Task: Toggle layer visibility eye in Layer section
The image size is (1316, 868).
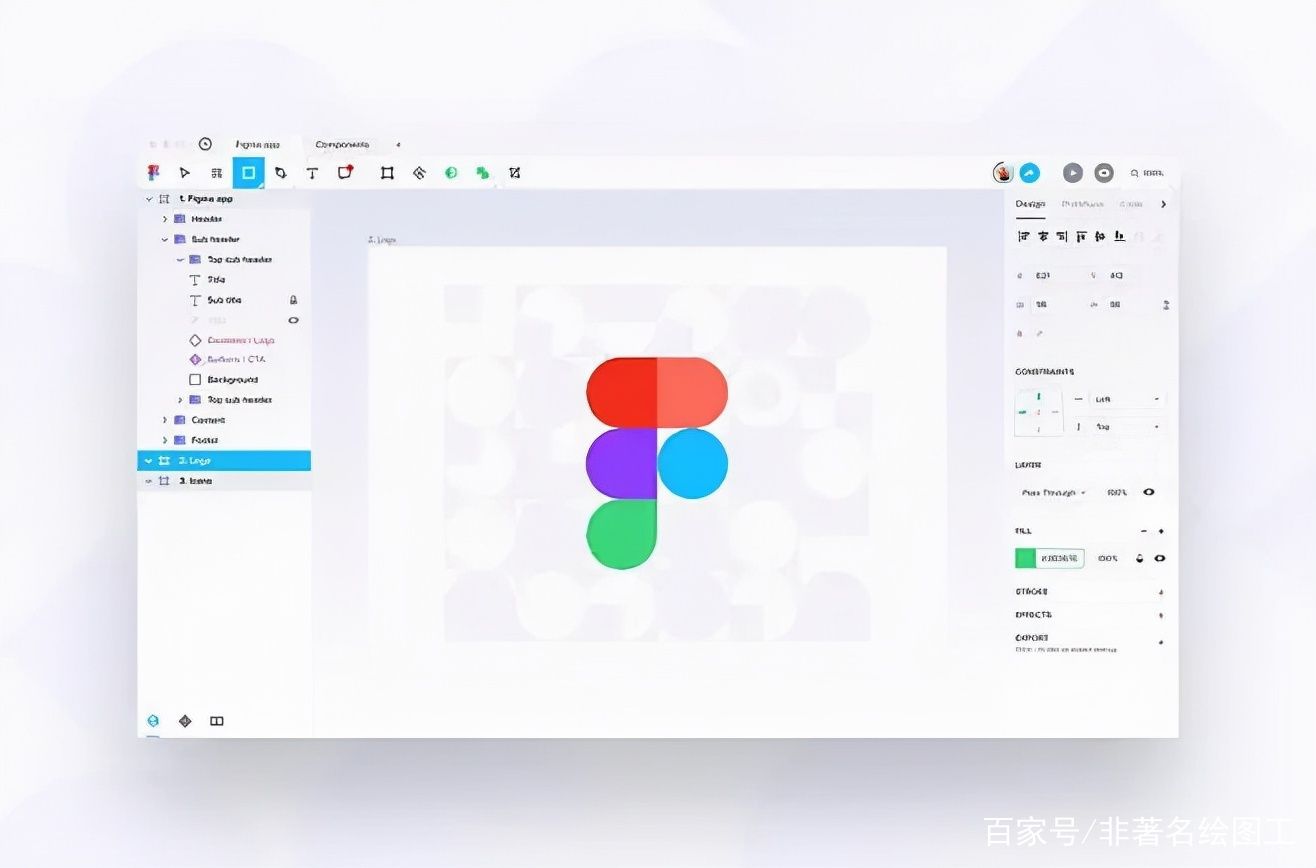Action: pyautogui.click(x=1148, y=492)
